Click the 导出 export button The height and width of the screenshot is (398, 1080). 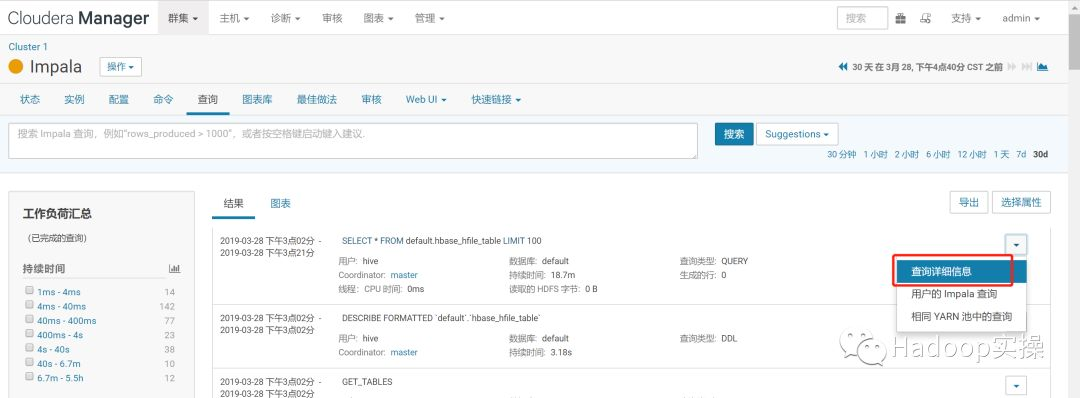968,202
